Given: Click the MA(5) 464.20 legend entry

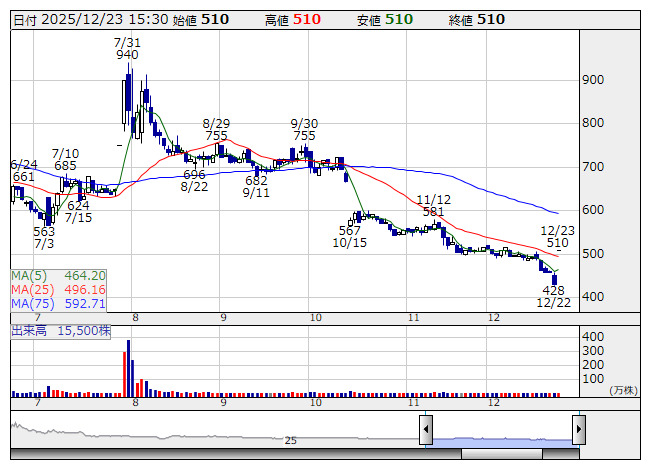Looking at the screenshot, I should pyautogui.click(x=58, y=276).
